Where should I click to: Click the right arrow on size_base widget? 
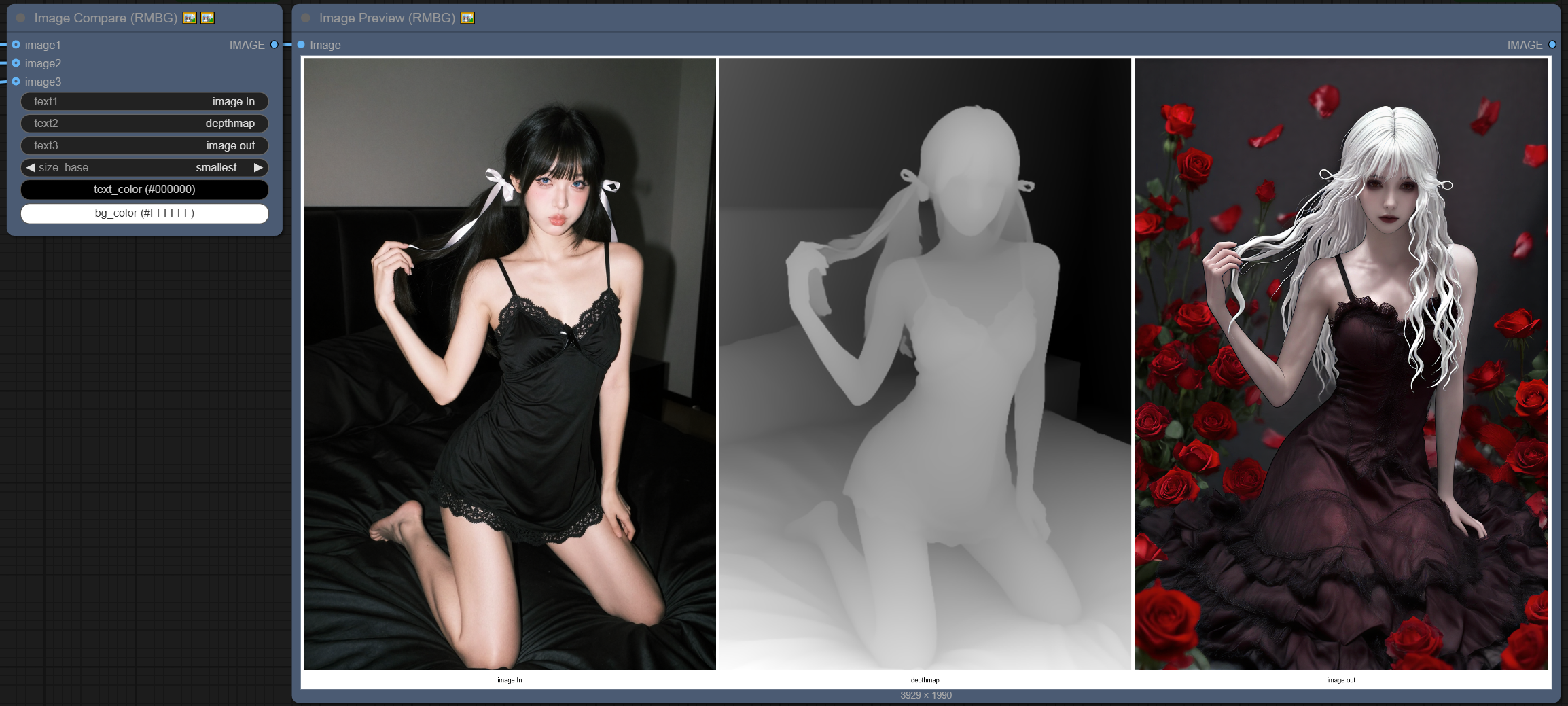[x=259, y=167]
